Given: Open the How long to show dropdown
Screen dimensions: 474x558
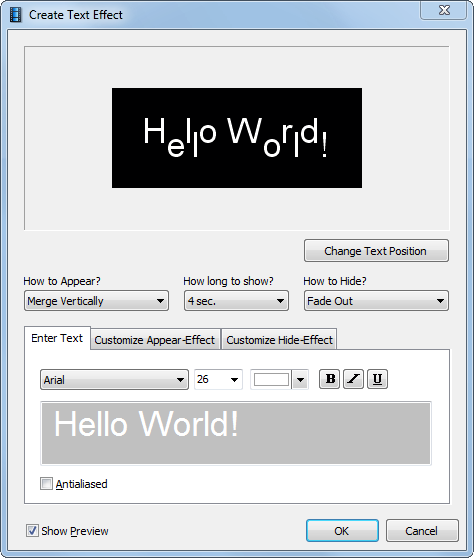Looking at the screenshot, I should (236, 301).
